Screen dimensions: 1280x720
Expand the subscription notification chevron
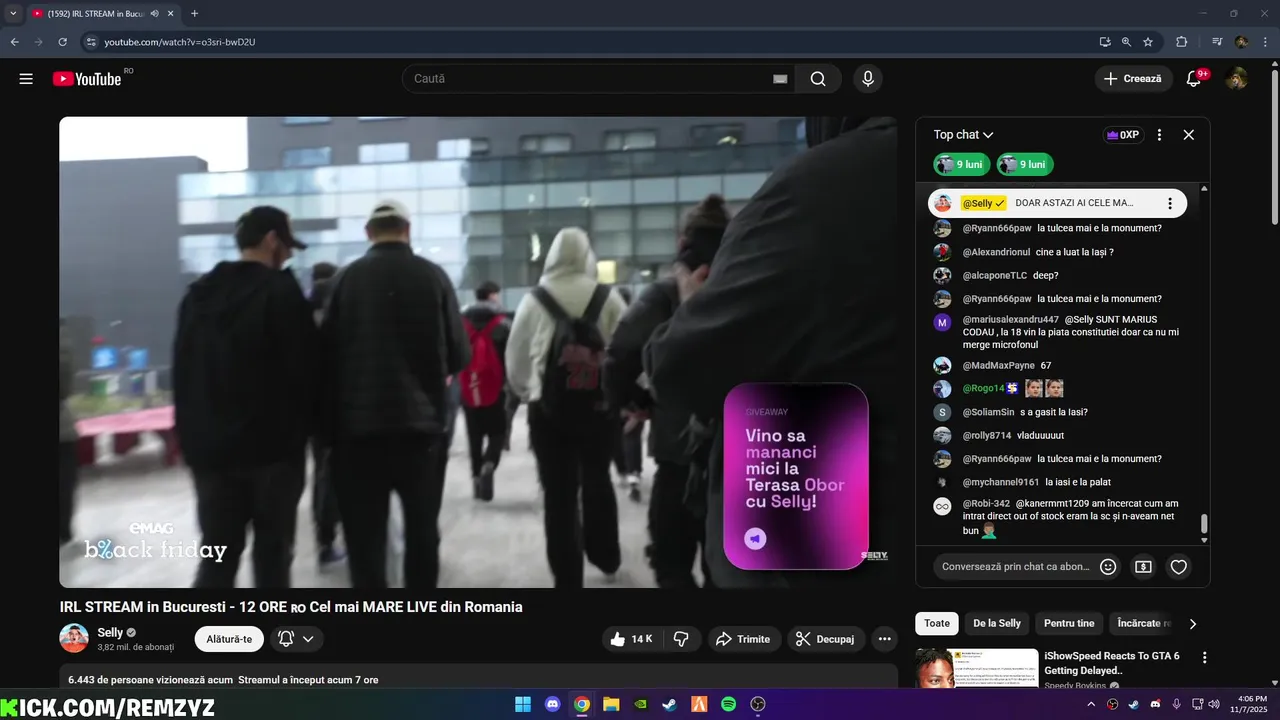click(x=308, y=639)
